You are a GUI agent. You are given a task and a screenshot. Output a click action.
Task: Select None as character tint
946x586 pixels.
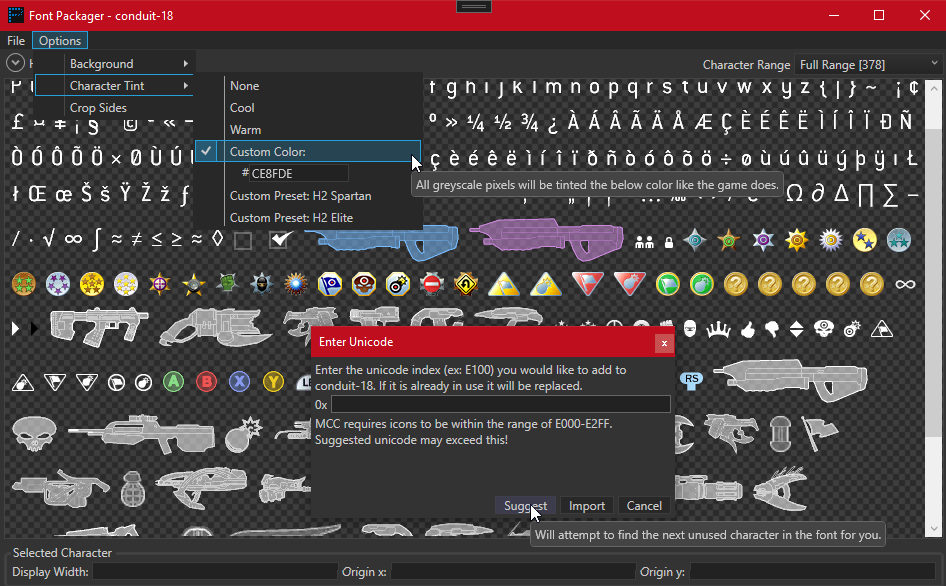[x=308, y=86]
